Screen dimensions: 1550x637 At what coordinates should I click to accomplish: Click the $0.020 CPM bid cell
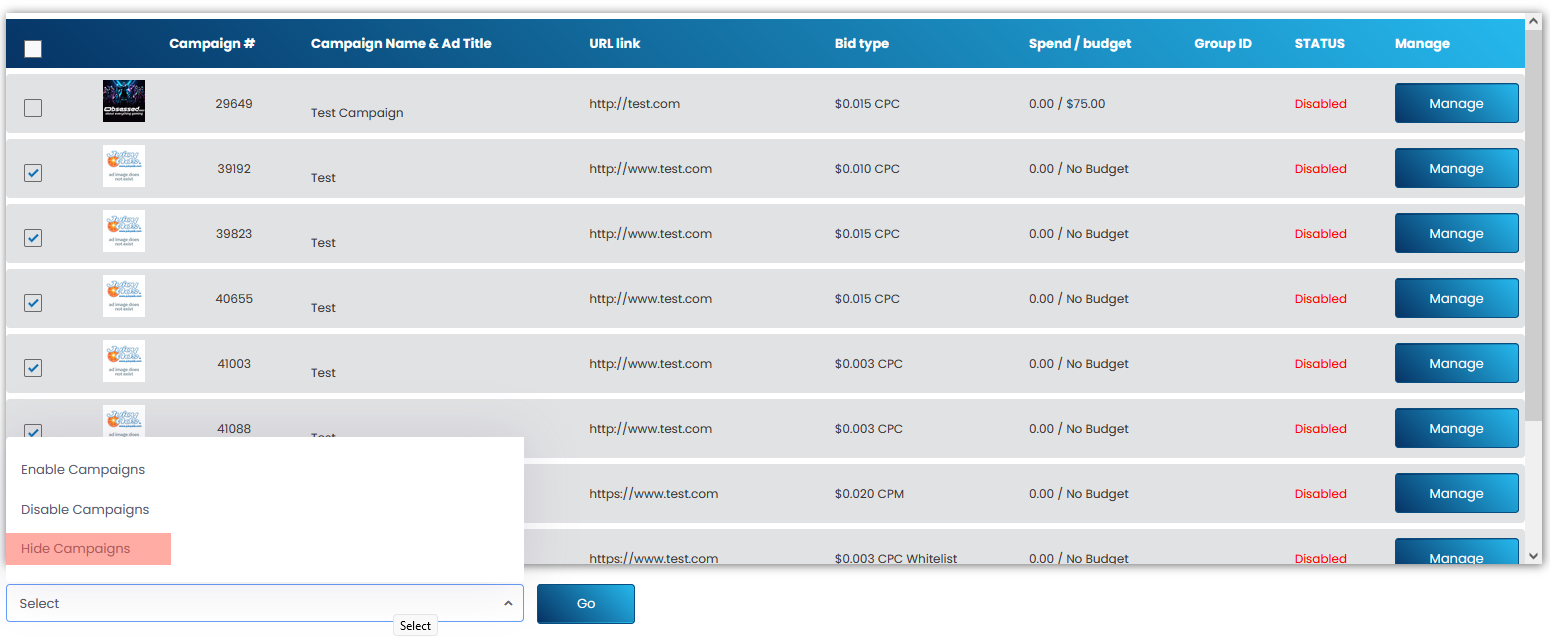point(869,494)
